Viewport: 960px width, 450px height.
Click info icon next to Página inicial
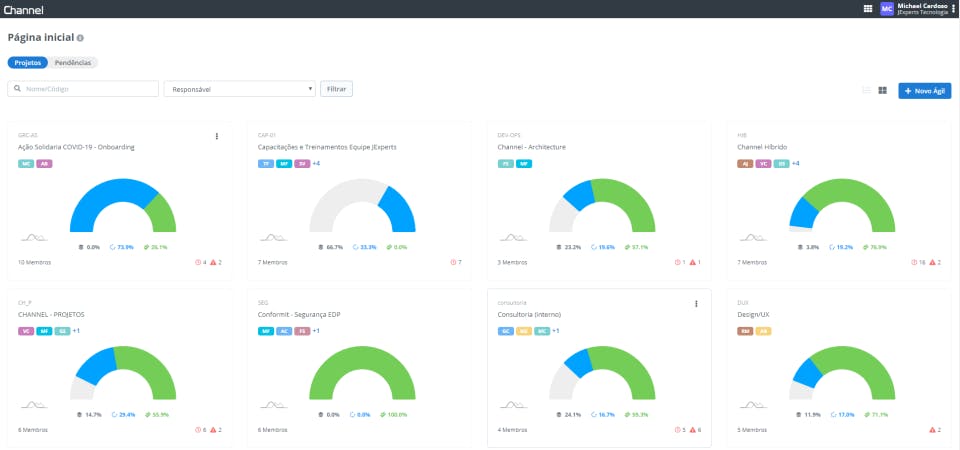[80, 38]
